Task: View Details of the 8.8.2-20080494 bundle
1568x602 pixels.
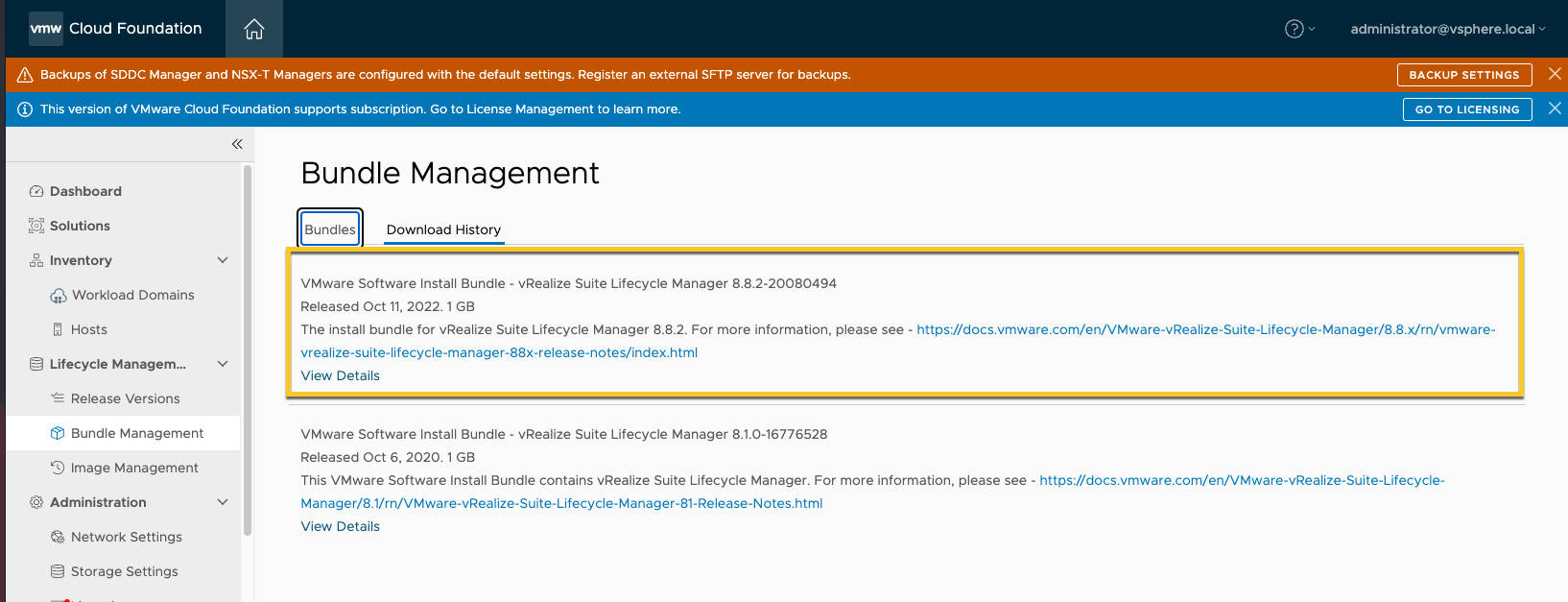Action: click(x=340, y=375)
